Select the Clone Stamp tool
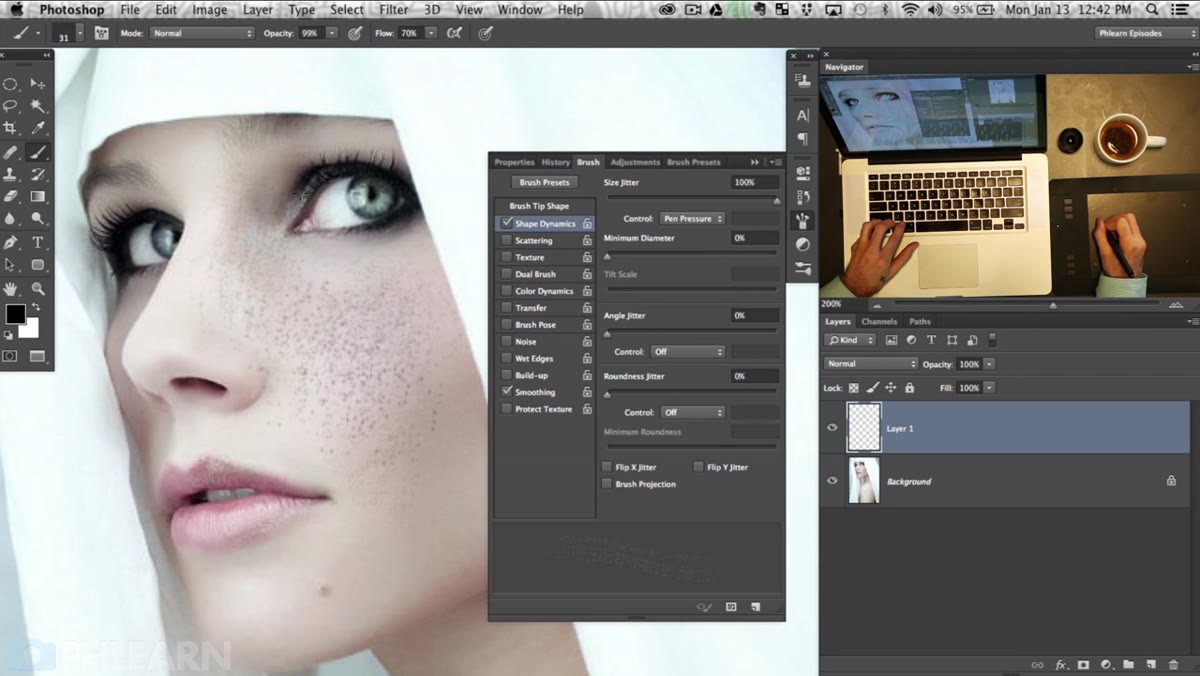Viewport: 1200px width, 676px height. point(11,175)
